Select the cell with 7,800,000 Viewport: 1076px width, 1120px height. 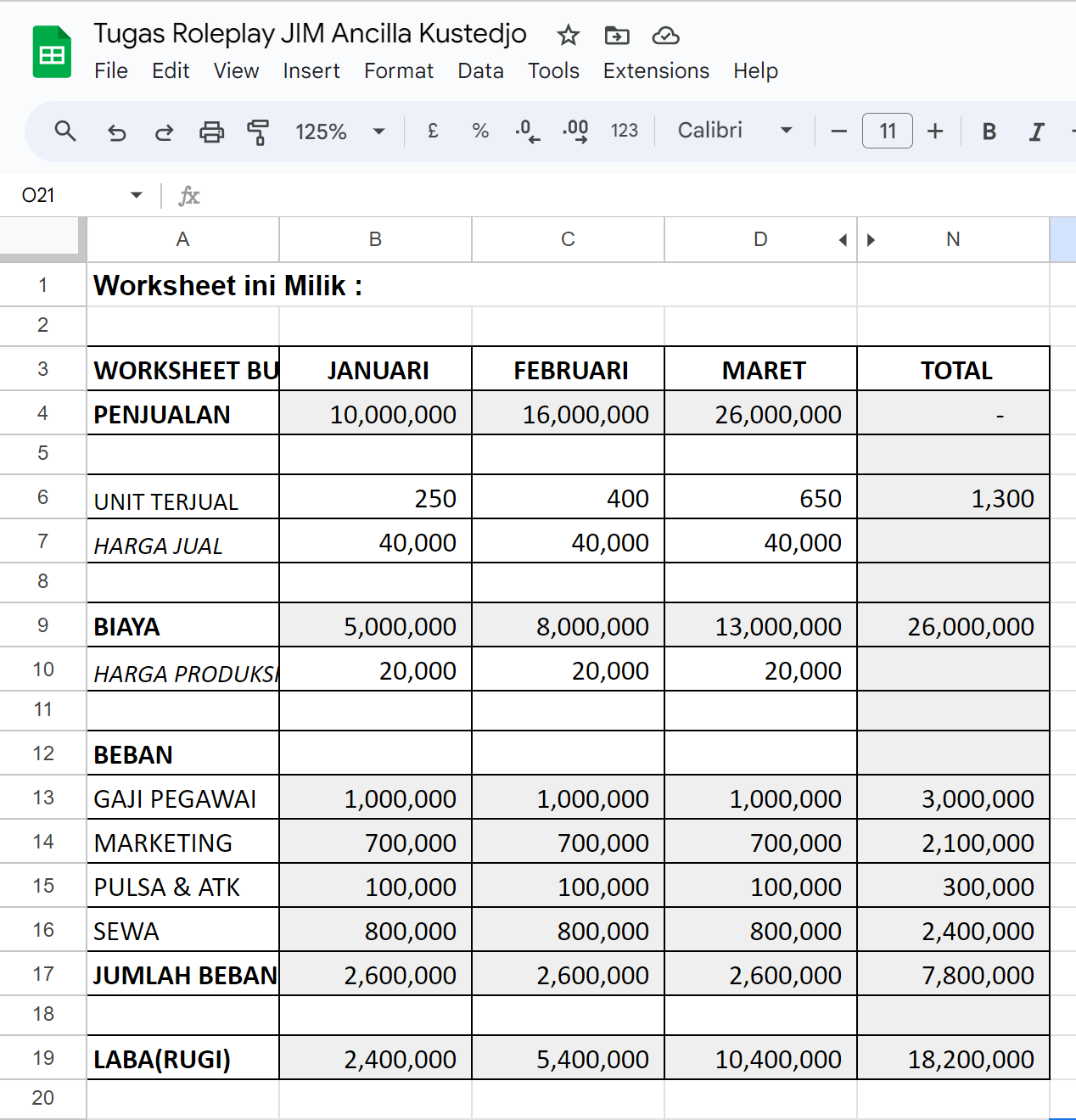pyautogui.click(x=954, y=974)
